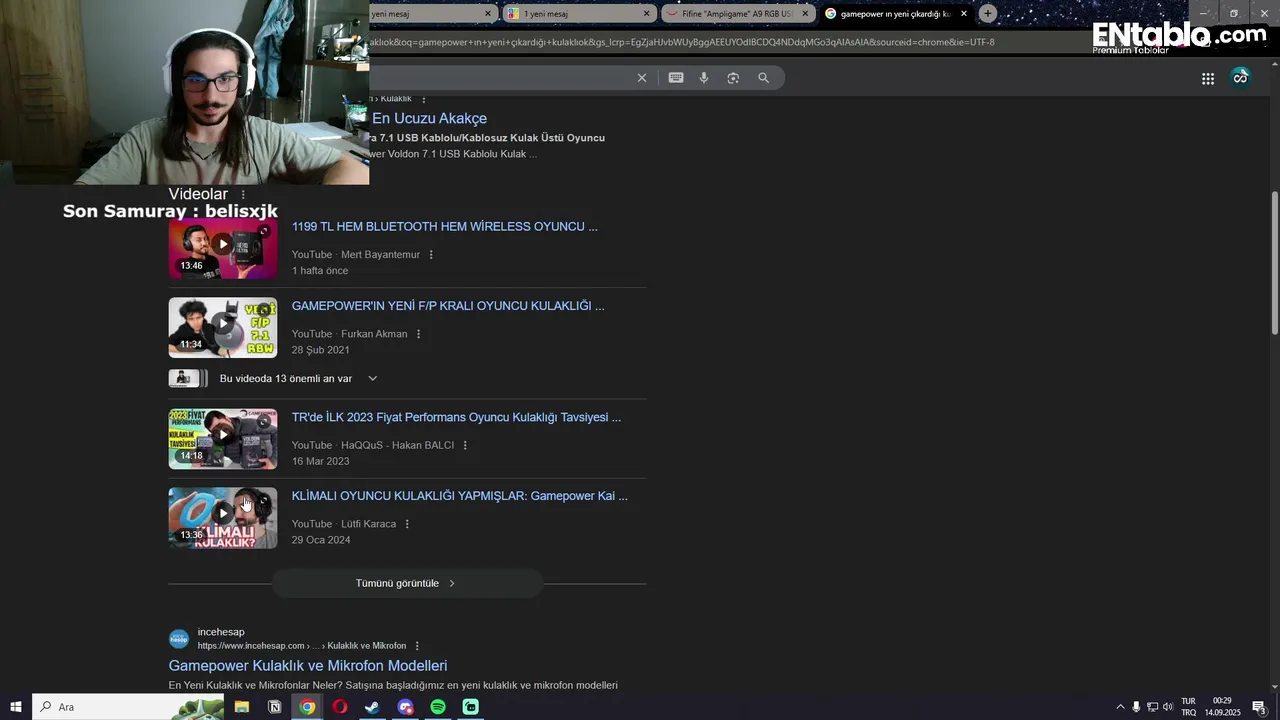Open options menu for incehesap result
The image size is (1280, 720).
pyautogui.click(x=417, y=646)
